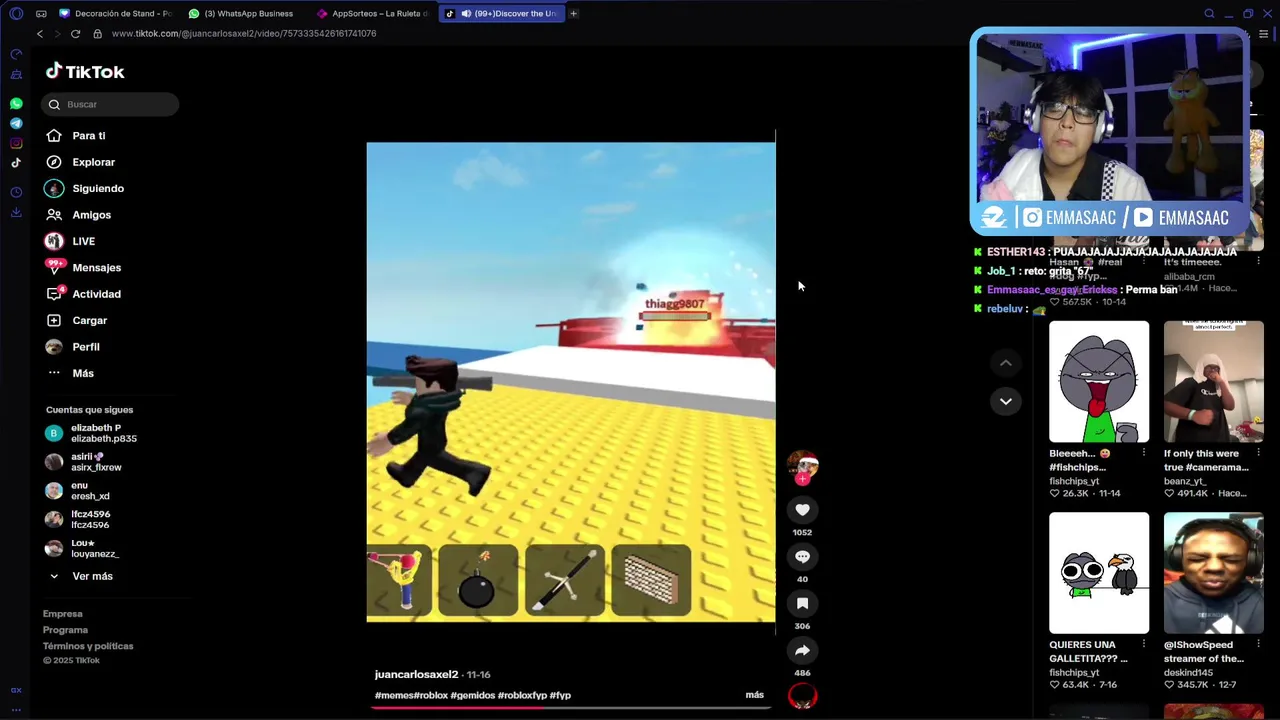This screenshot has height=720, width=1280.
Task: Open Instagram in Opera sidebar
Action: pyautogui.click(x=16, y=143)
